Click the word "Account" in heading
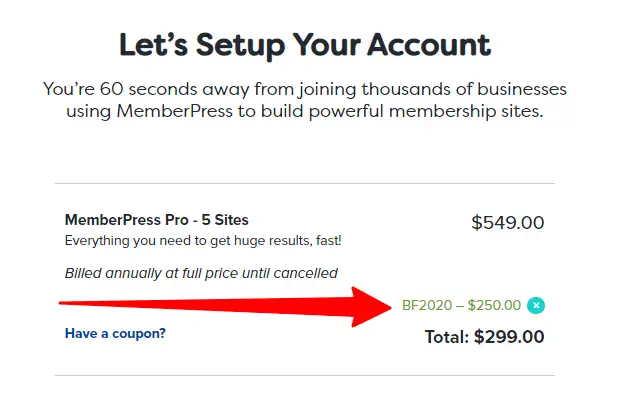633x409 pixels. click(x=429, y=45)
